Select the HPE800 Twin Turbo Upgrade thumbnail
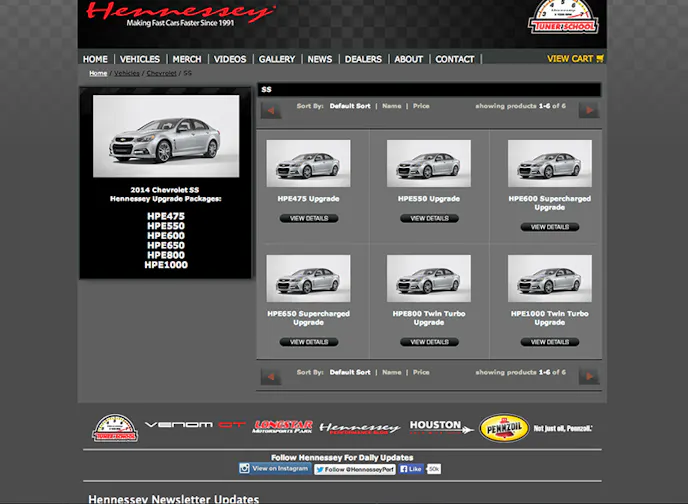The image size is (688, 504). pos(428,278)
